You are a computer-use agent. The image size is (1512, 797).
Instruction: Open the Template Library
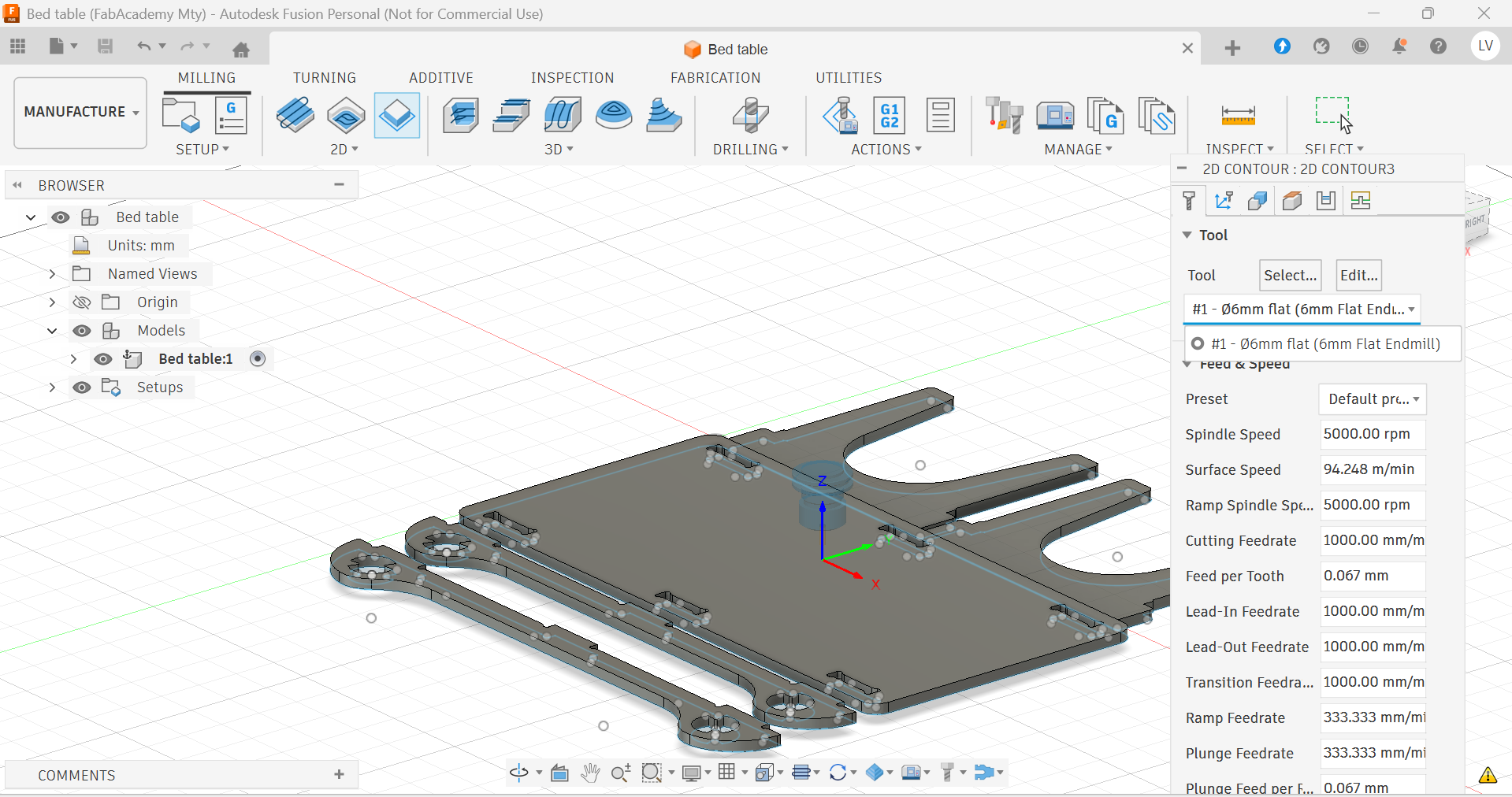1157,115
